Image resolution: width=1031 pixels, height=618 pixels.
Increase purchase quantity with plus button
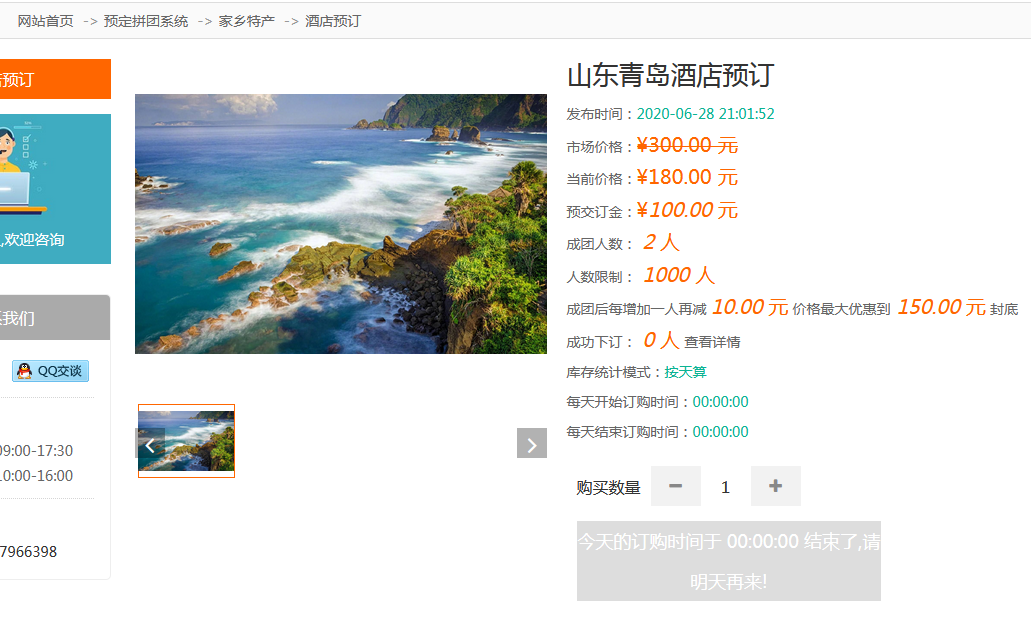(x=775, y=486)
